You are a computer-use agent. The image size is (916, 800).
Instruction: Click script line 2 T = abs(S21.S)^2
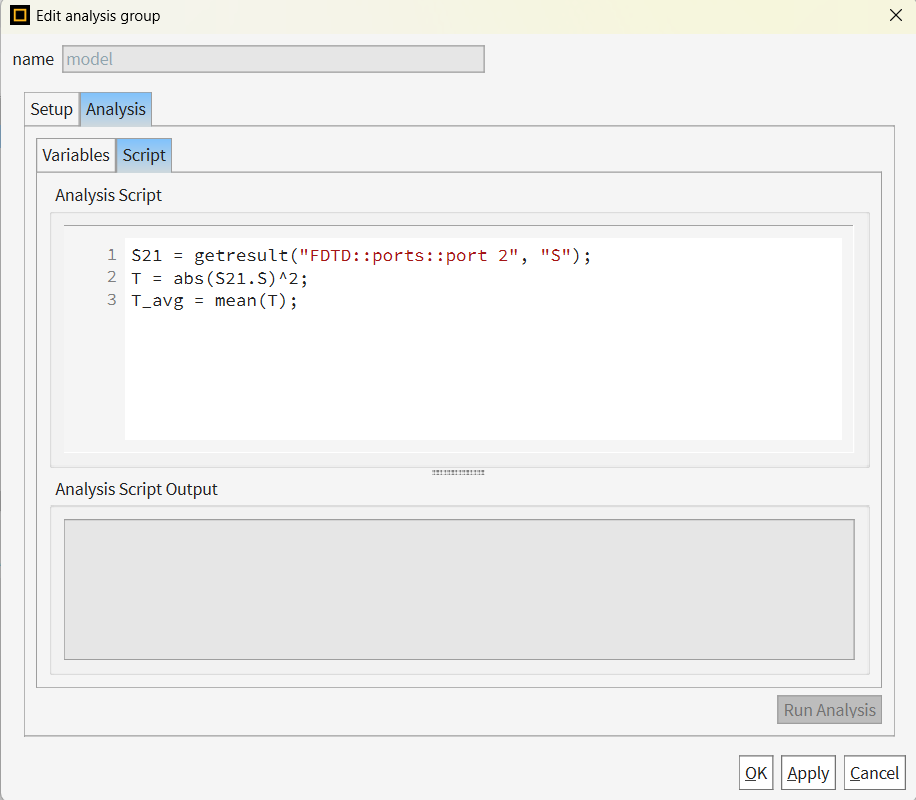pos(219,279)
